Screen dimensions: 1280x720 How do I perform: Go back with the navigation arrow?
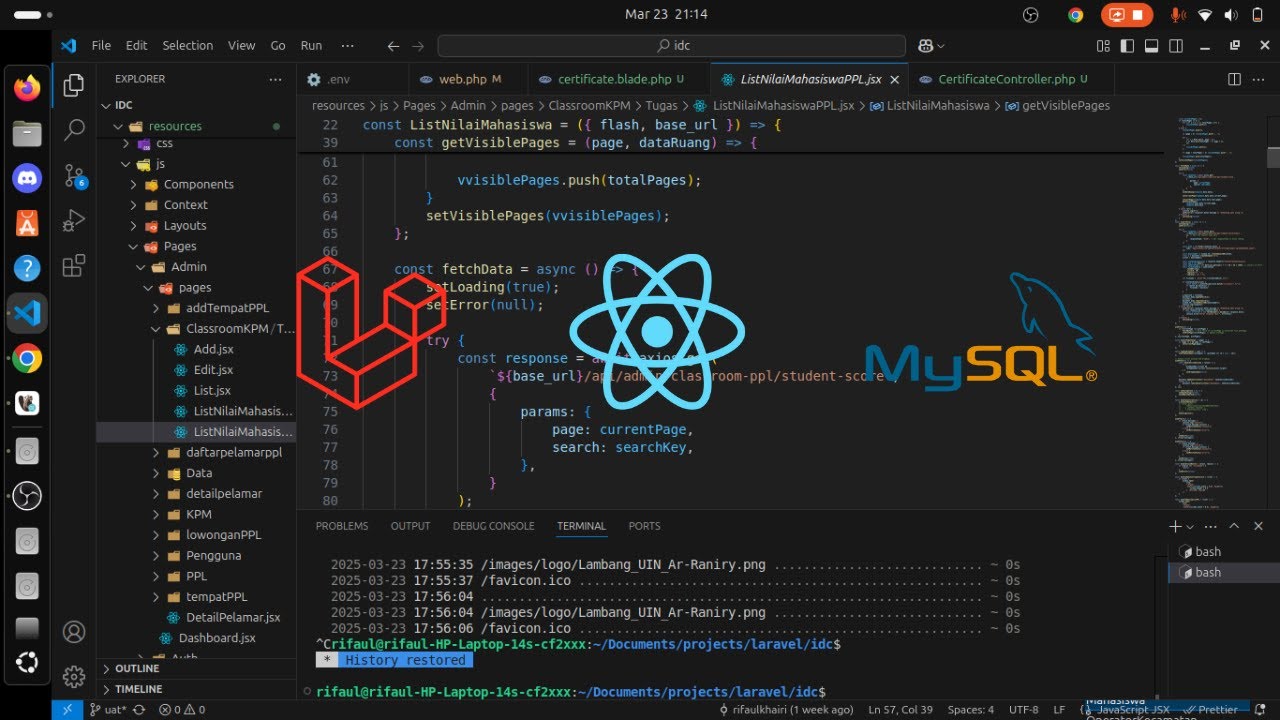(x=393, y=46)
